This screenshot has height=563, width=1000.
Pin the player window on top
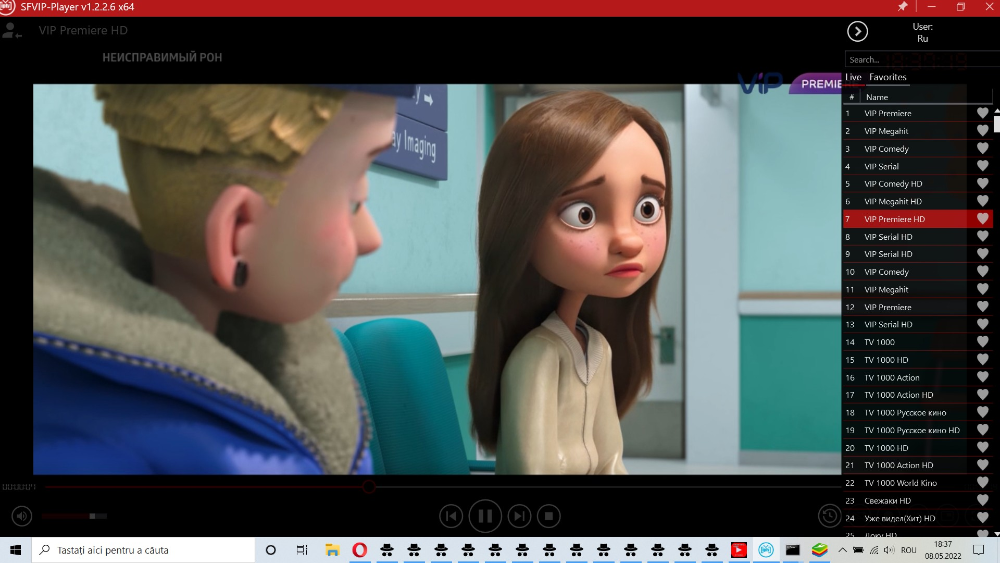point(902,6)
